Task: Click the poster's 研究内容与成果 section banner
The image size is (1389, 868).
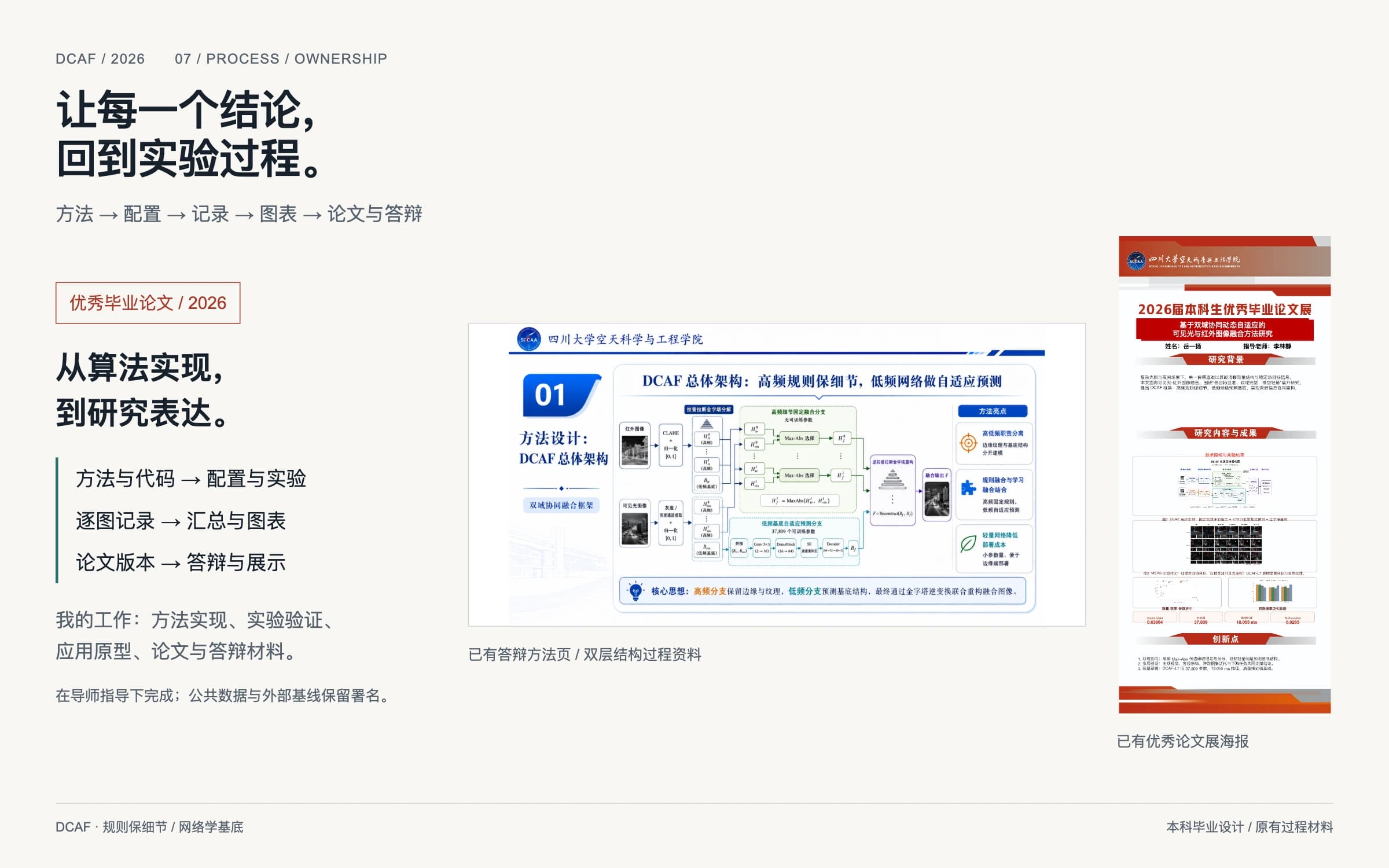Action: coord(1225,433)
